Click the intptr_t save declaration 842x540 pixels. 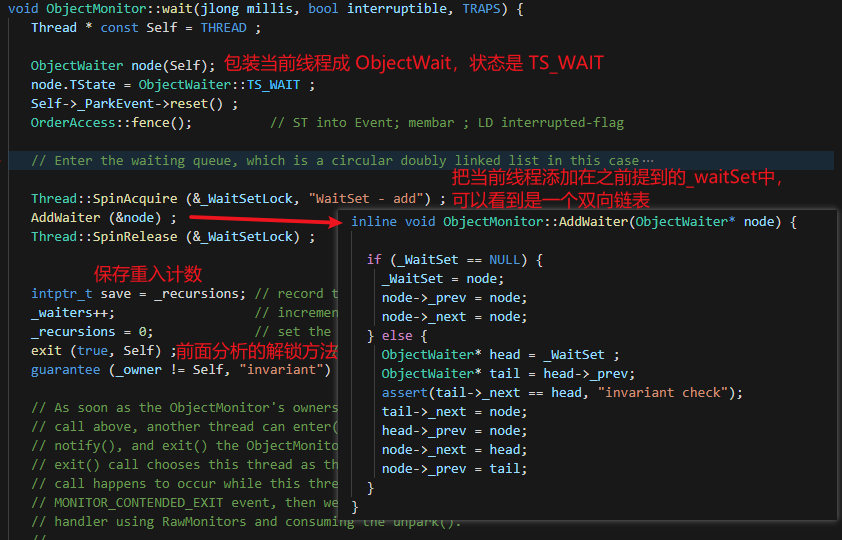[139, 294]
